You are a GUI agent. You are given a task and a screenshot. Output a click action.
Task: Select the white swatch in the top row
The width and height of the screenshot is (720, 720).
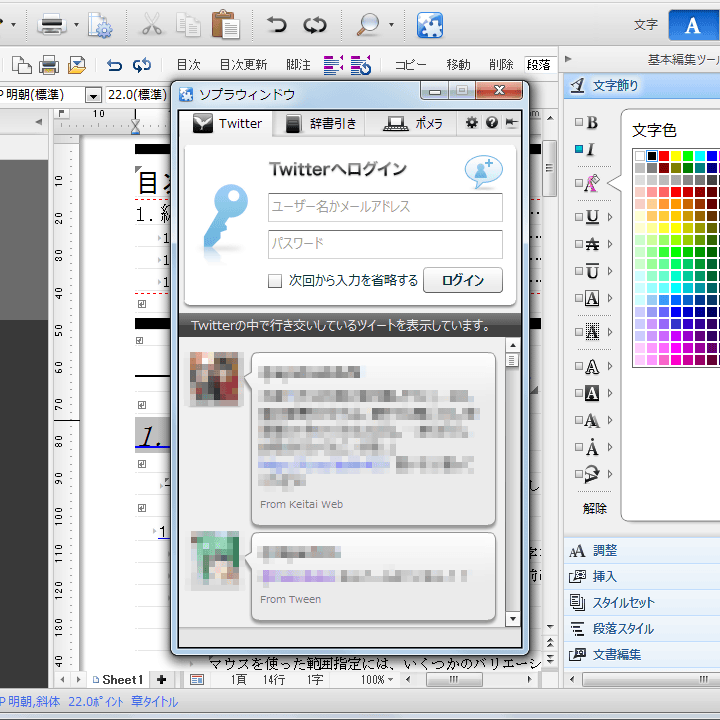coord(640,156)
